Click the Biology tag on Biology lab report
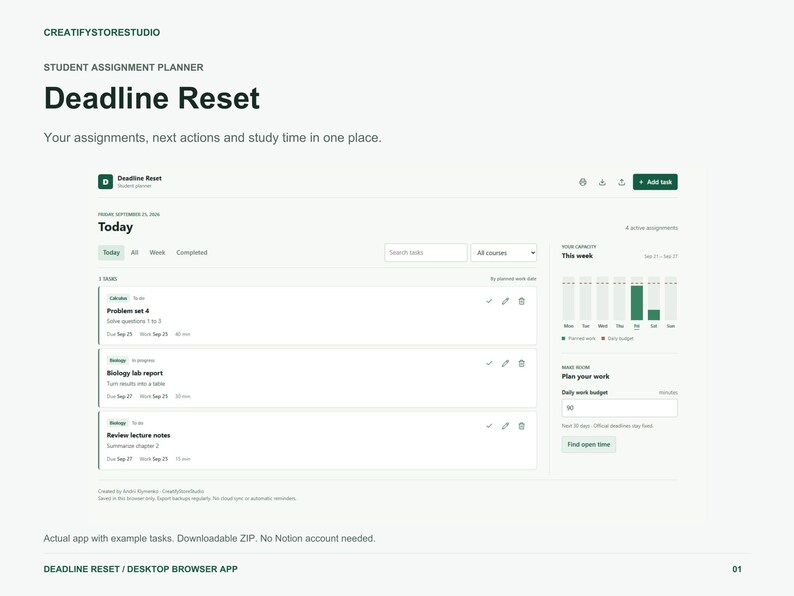 (117, 361)
